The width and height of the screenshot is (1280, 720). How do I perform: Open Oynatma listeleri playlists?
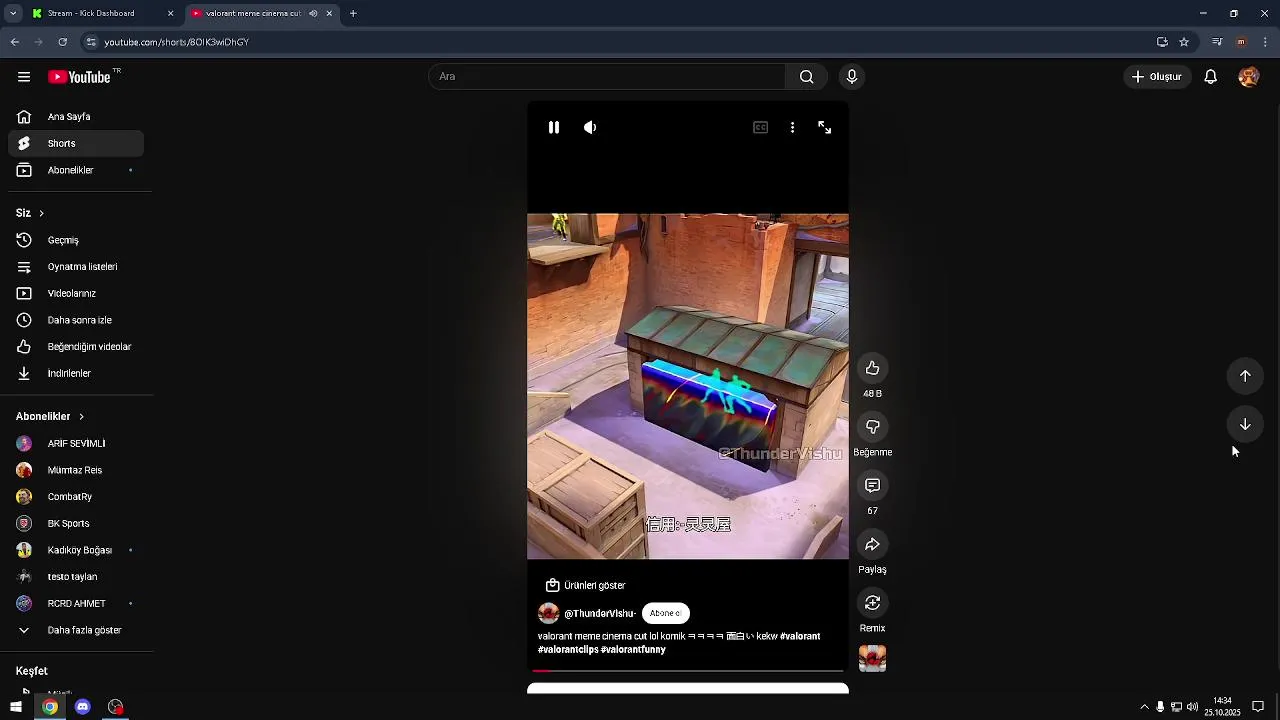coord(76,267)
